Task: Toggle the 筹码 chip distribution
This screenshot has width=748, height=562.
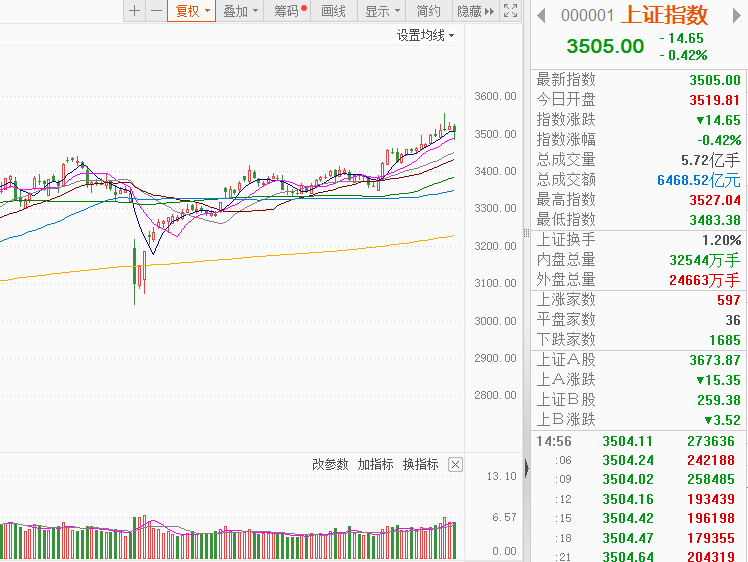Action: click(289, 11)
